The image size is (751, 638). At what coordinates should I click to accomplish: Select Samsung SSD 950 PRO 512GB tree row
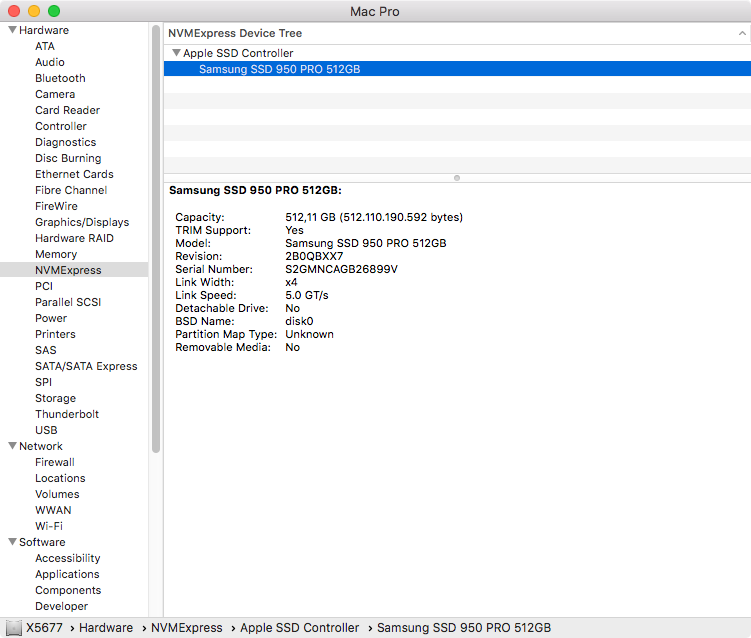[457, 69]
